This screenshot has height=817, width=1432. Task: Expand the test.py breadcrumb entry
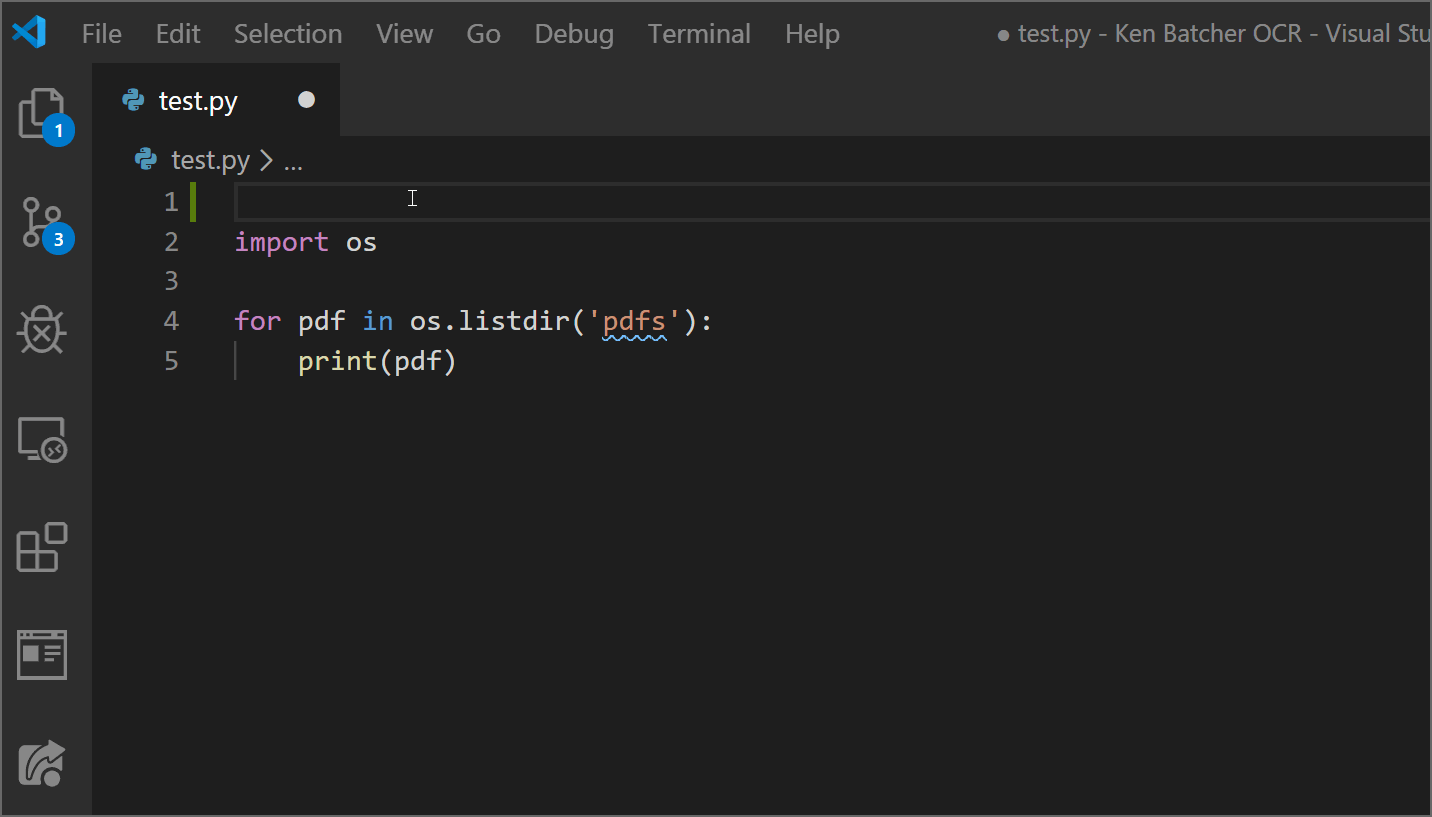tap(210, 160)
